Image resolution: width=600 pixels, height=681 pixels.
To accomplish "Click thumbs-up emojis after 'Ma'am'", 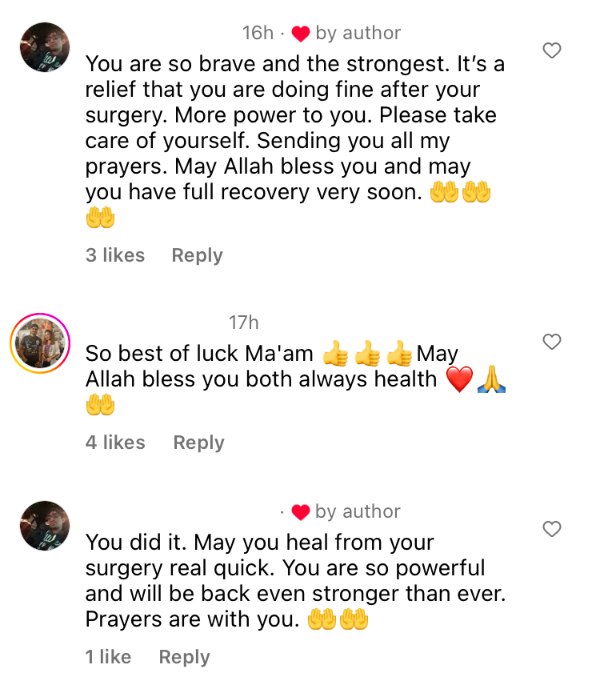I will (367, 354).
